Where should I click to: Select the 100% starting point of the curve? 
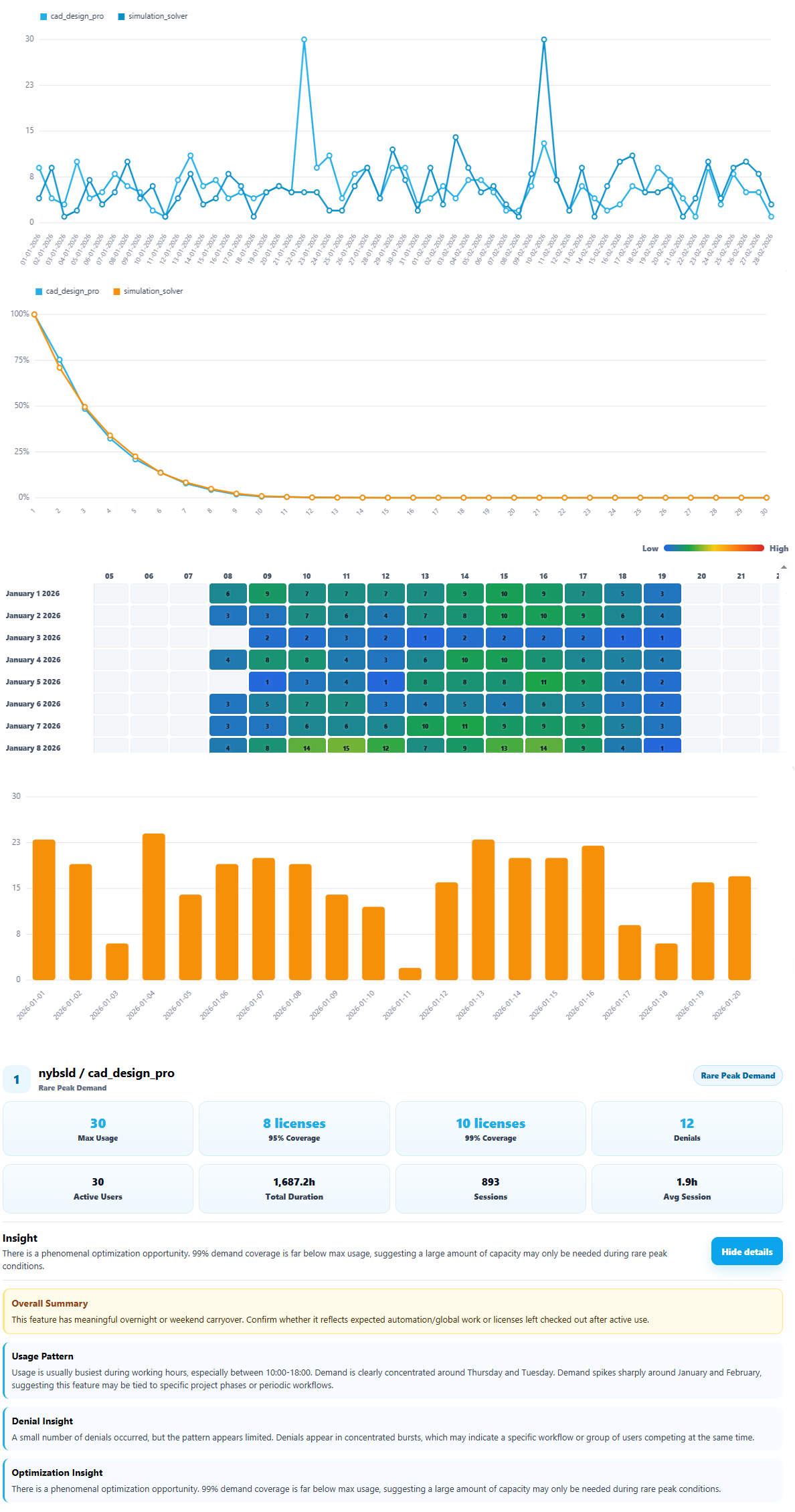(34, 314)
